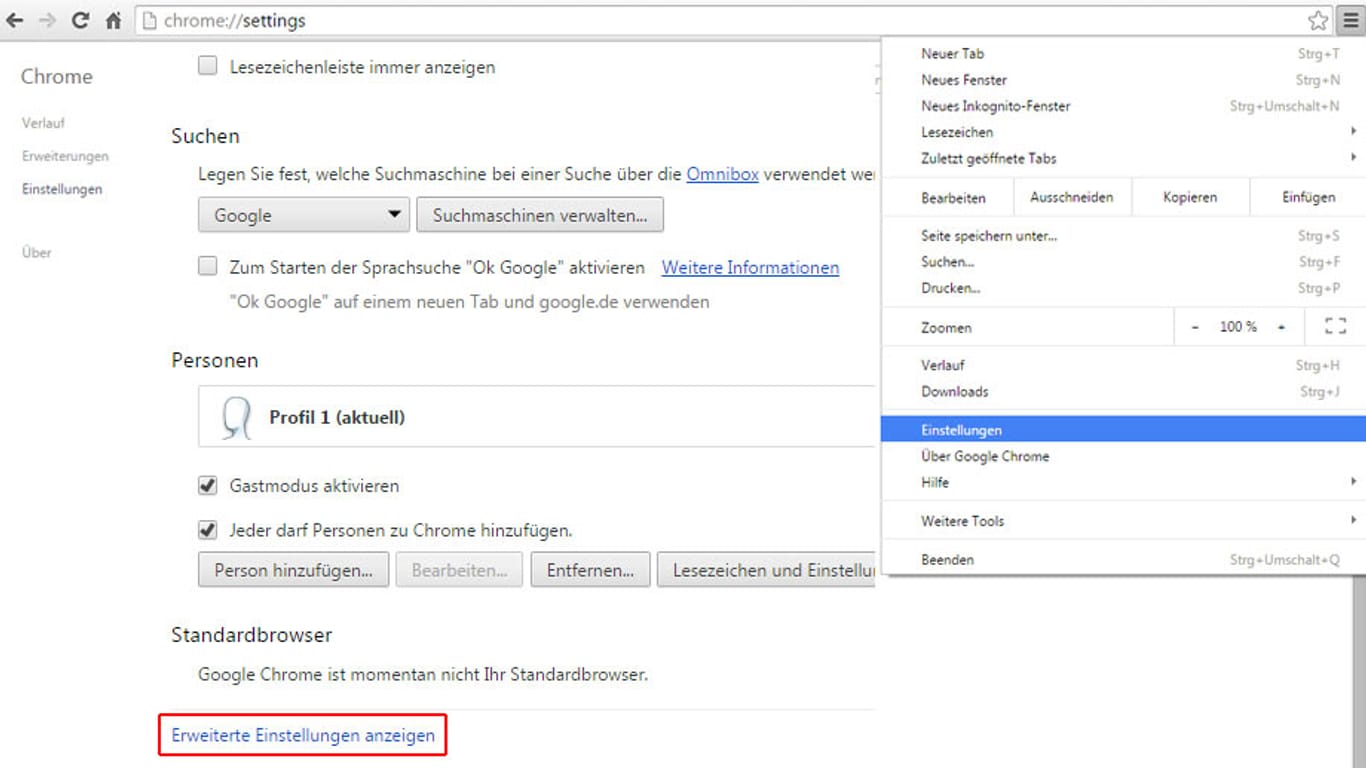1366x768 pixels.
Task: Open Erweiterte Einstellungen anzeigen
Action: (302, 735)
